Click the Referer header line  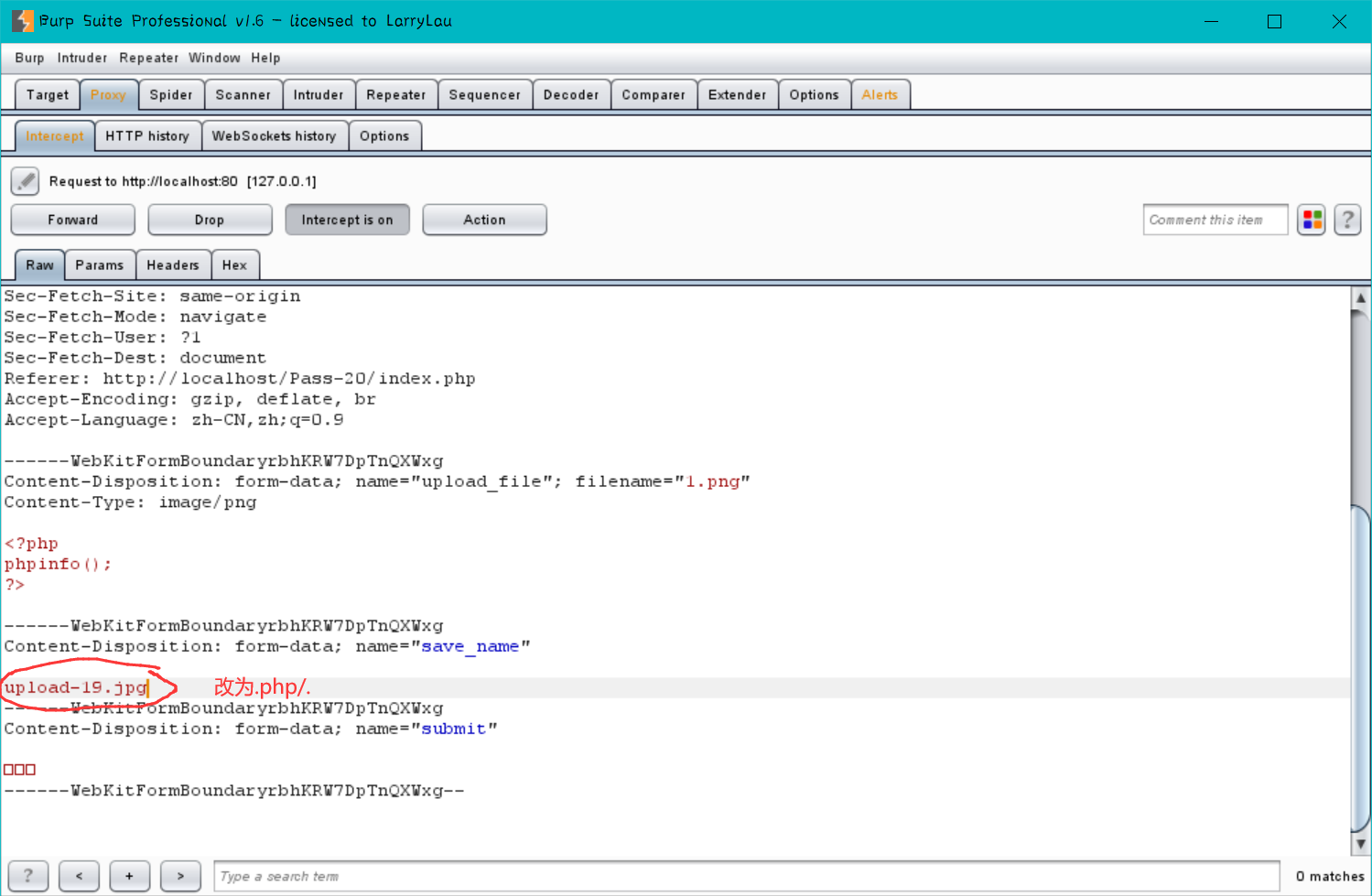pos(240,379)
